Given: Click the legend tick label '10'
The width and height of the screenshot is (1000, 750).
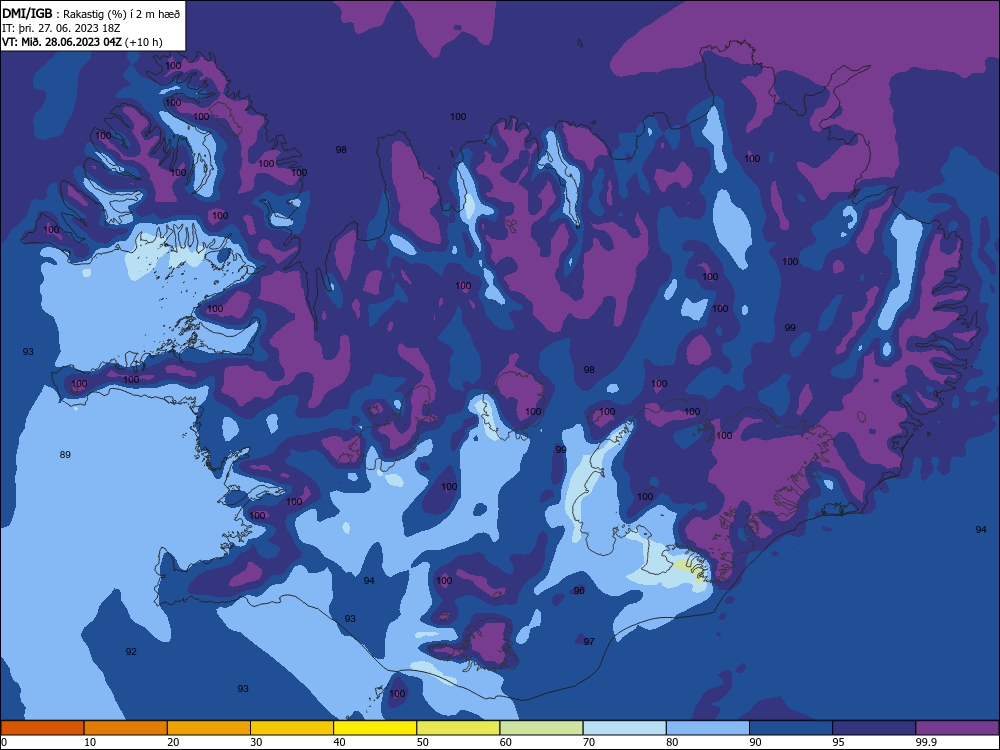Looking at the screenshot, I should click(90, 742).
